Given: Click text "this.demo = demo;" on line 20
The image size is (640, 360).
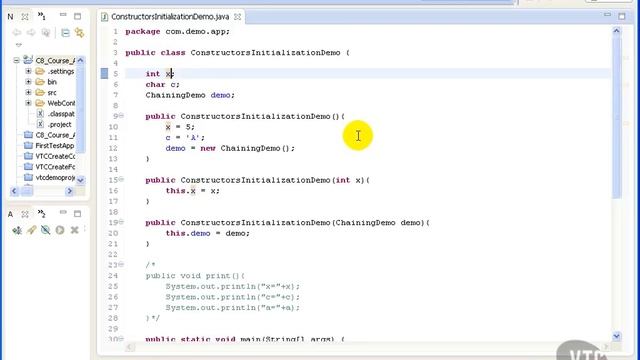Looking at the screenshot, I should [x=207, y=233].
